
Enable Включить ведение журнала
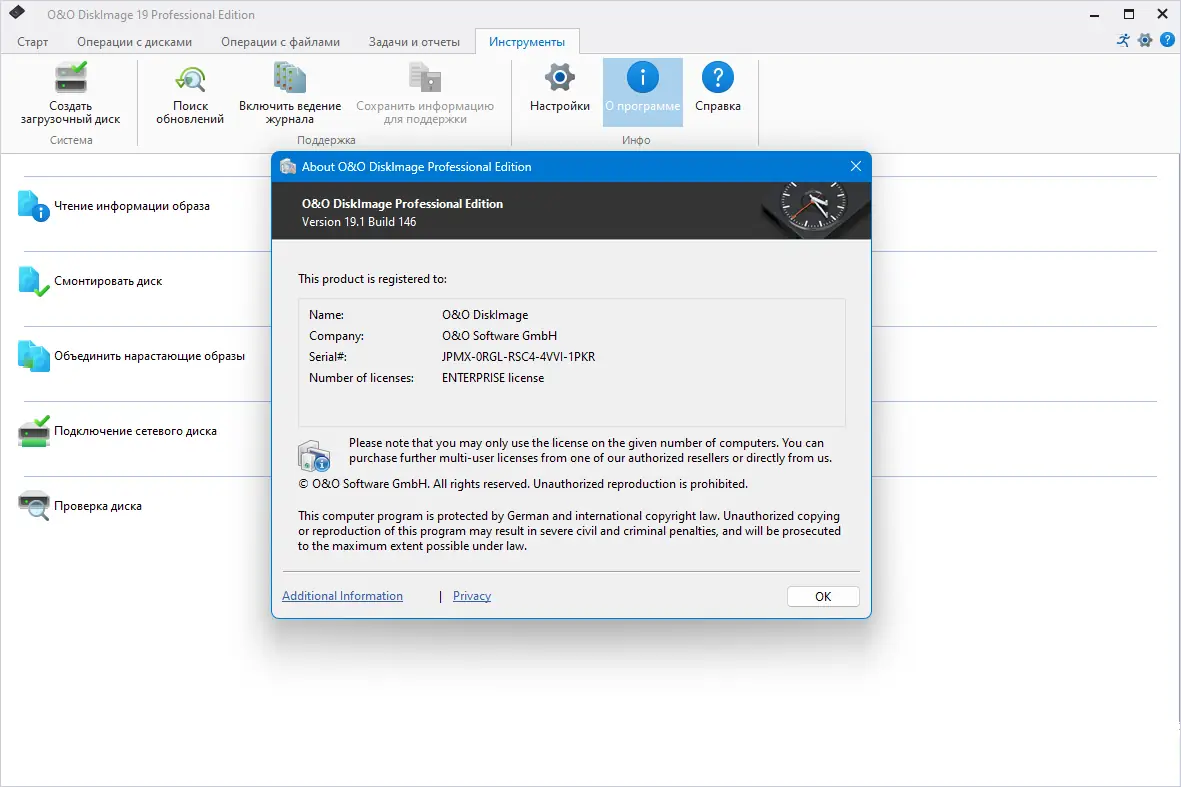[290, 93]
